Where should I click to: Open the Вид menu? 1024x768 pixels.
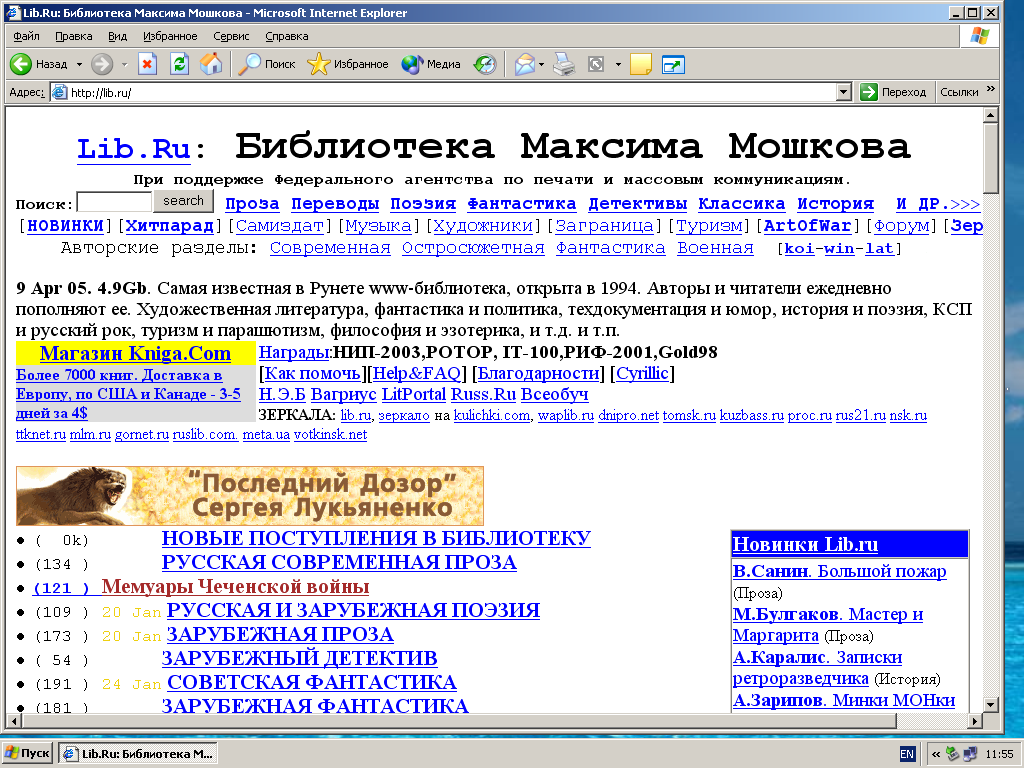[x=118, y=36]
